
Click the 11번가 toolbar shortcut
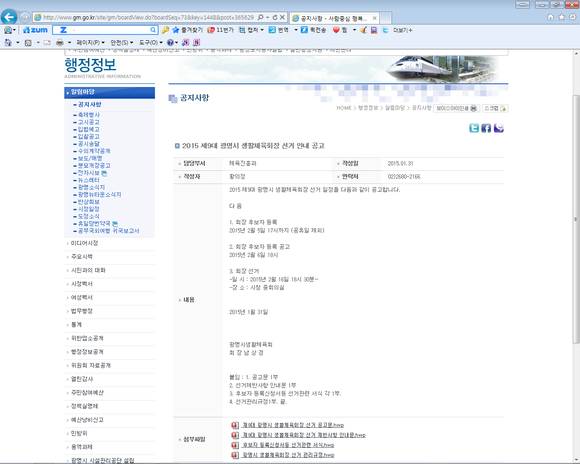pyautogui.click(x=221, y=30)
